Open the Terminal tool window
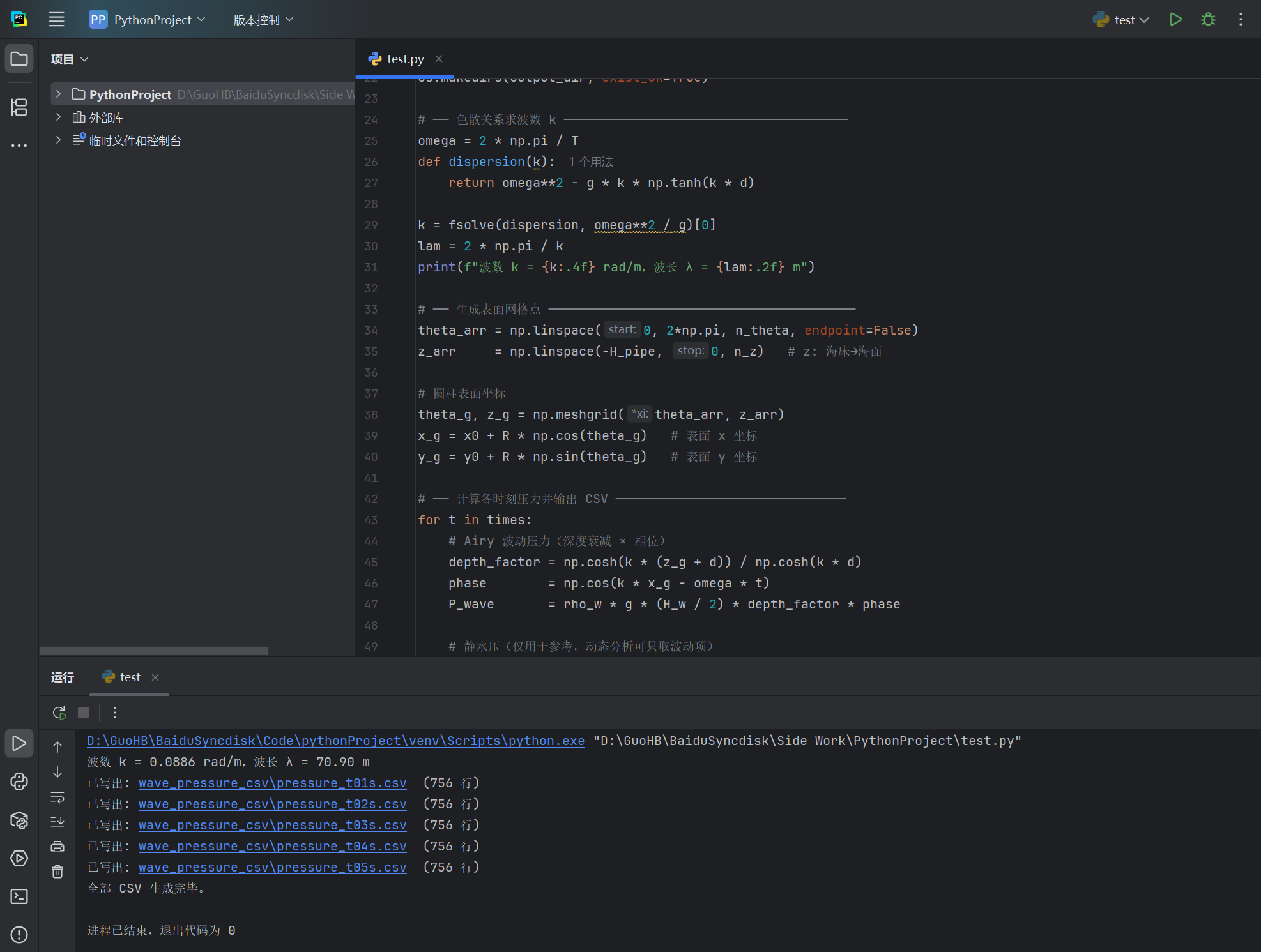This screenshot has width=1261, height=952. 19,896
